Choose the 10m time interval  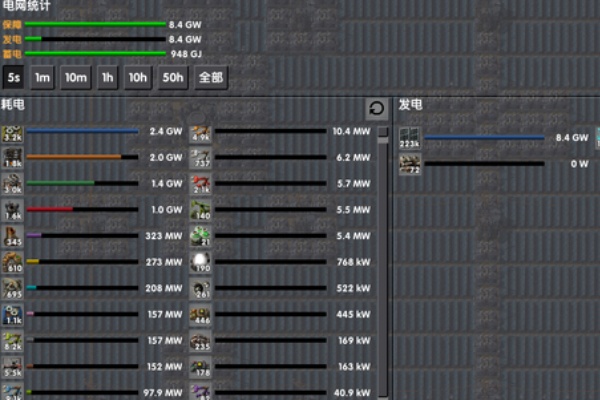click(75, 77)
